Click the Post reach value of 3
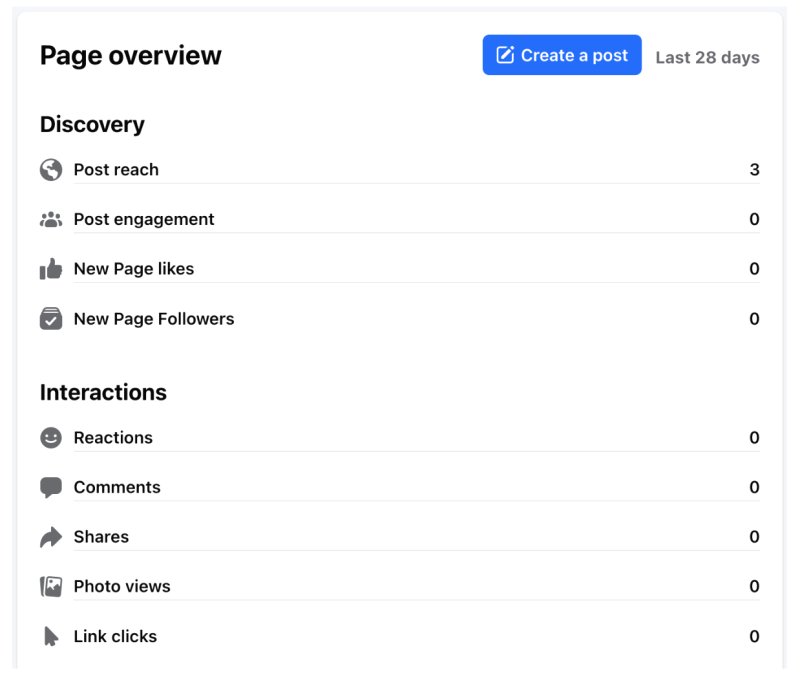Viewport: 800px width, 679px height. pos(754,170)
